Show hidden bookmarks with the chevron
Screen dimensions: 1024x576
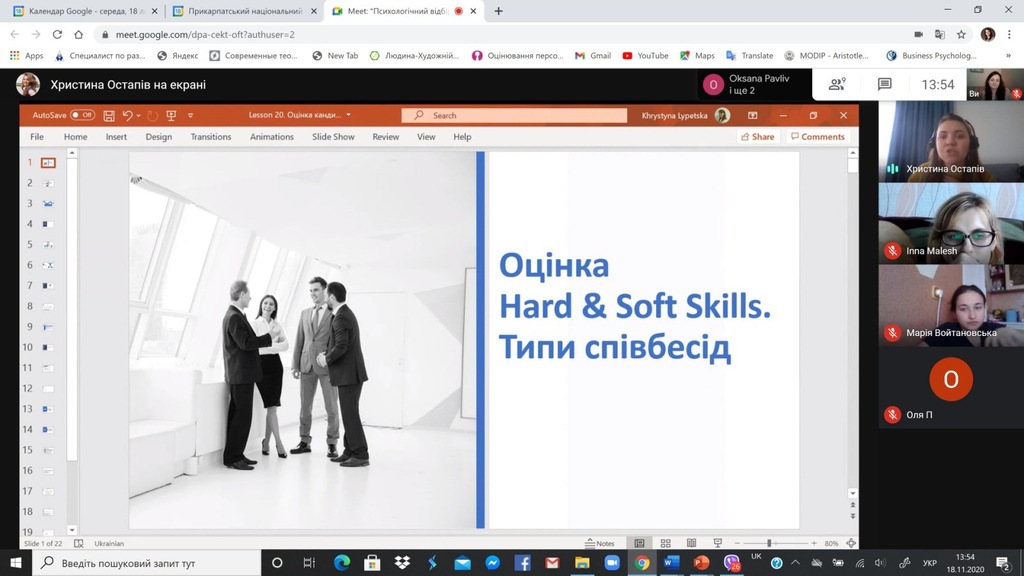pos(1010,56)
